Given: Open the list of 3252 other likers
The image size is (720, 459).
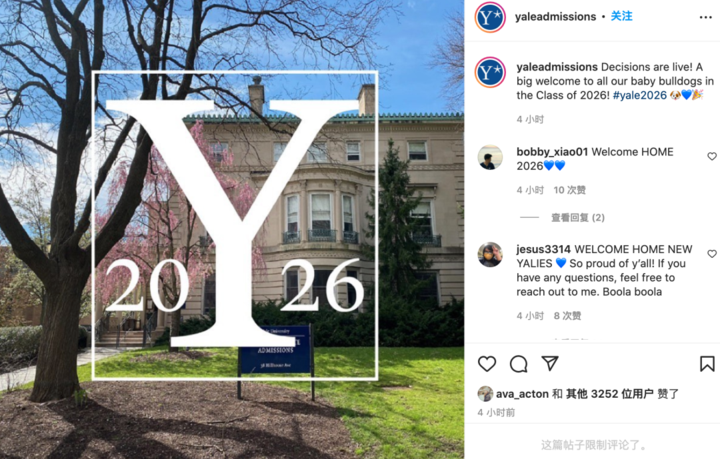Looking at the screenshot, I should tap(609, 394).
